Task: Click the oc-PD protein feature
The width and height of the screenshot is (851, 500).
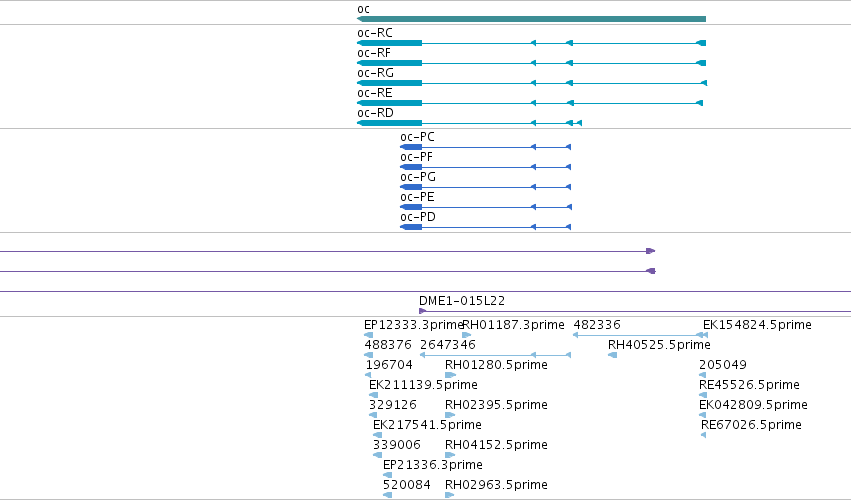Action: coord(485,227)
